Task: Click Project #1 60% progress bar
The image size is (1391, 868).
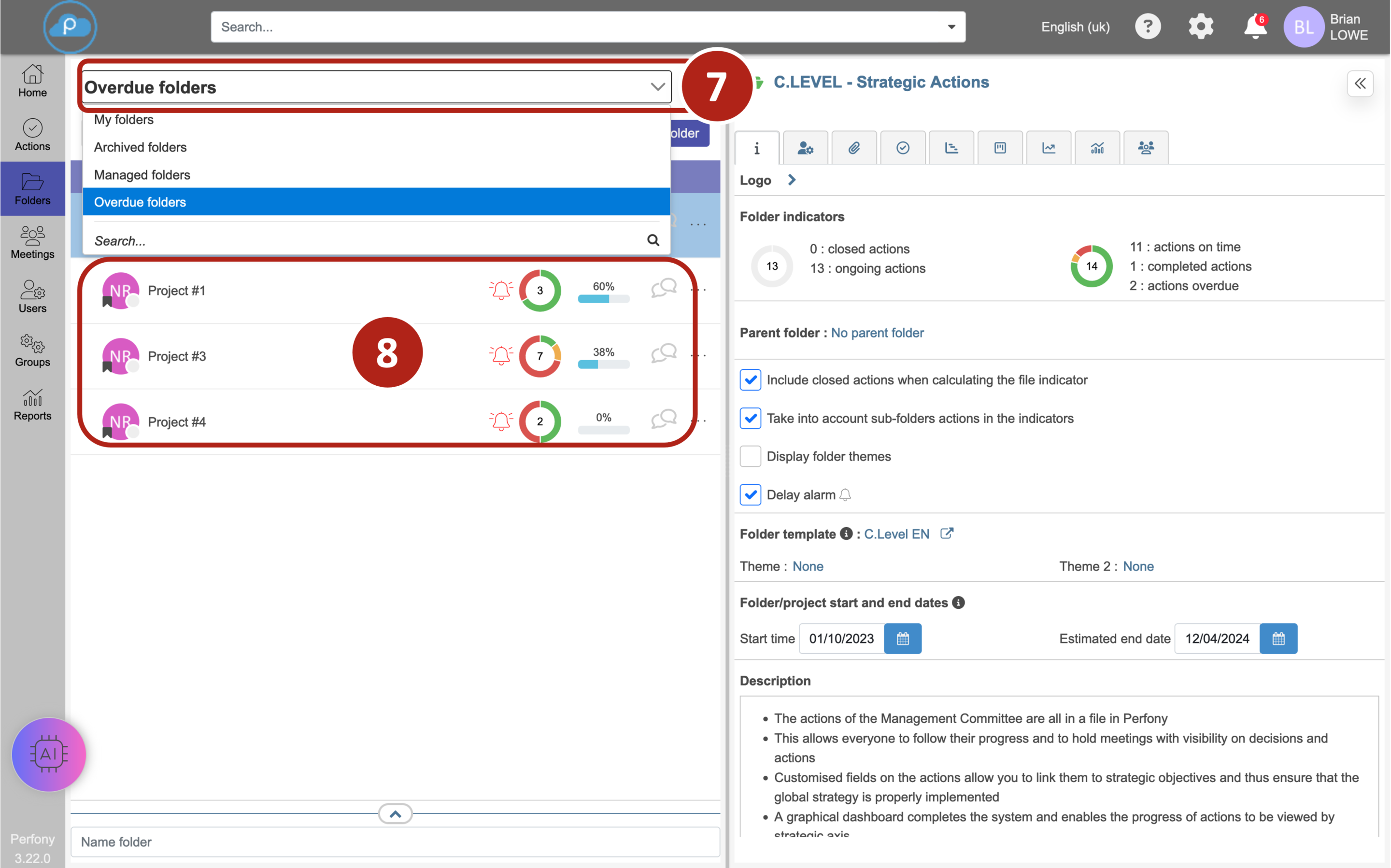Action: 603,298
